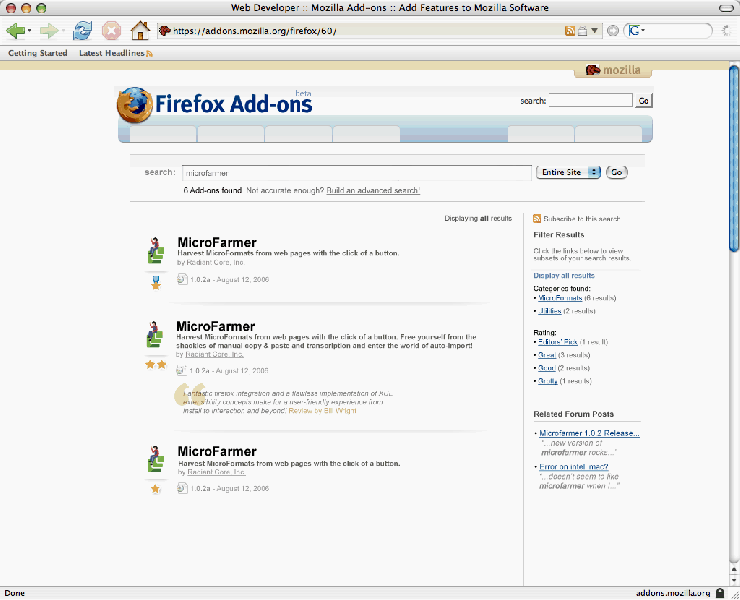Click the red Stop loading icon
Viewport: 740px width, 600px height.
click(x=111, y=31)
